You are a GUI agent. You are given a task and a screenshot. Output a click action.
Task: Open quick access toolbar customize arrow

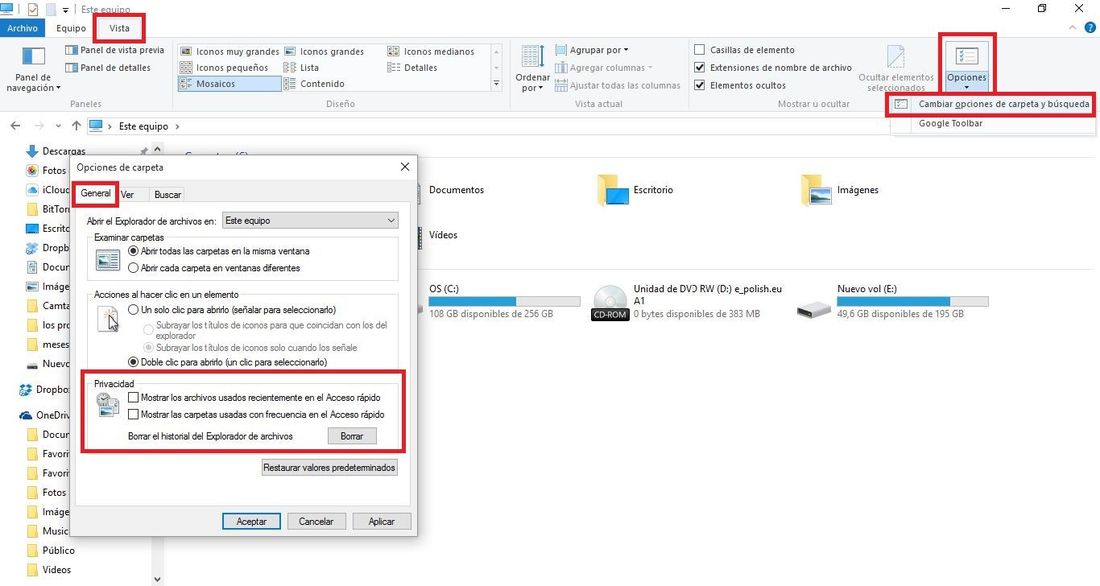66,9
